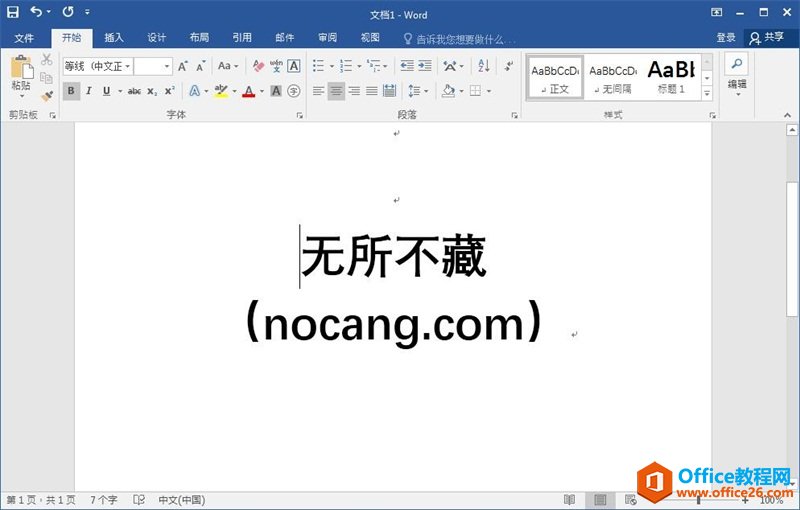Apply character border with boxed A icon
Screen dimensions: 800x510
click(x=294, y=66)
